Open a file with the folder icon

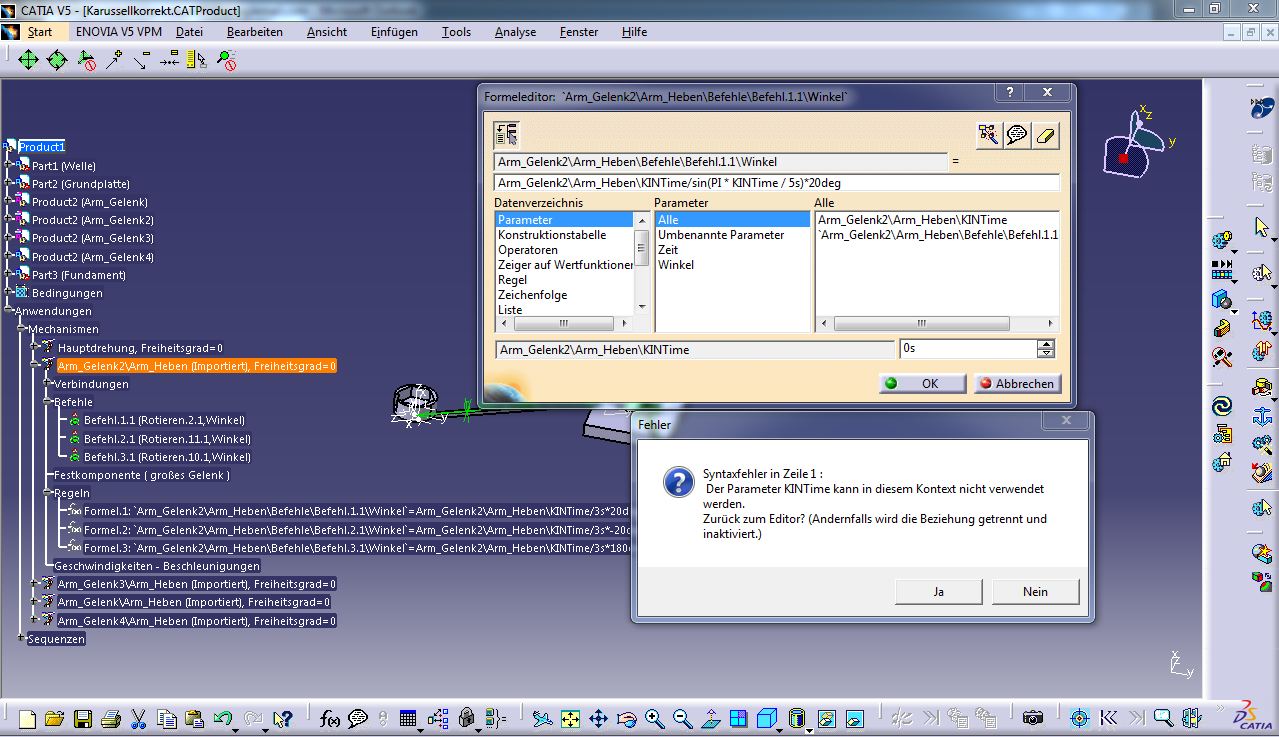[x=54, y=718]
